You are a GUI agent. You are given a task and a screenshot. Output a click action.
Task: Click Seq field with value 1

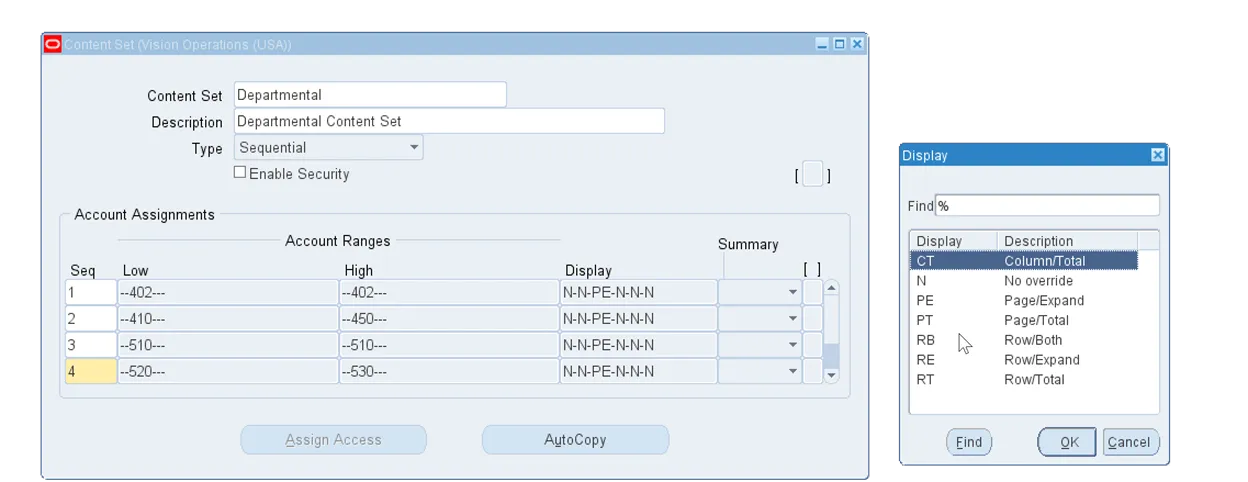(91, 292)
